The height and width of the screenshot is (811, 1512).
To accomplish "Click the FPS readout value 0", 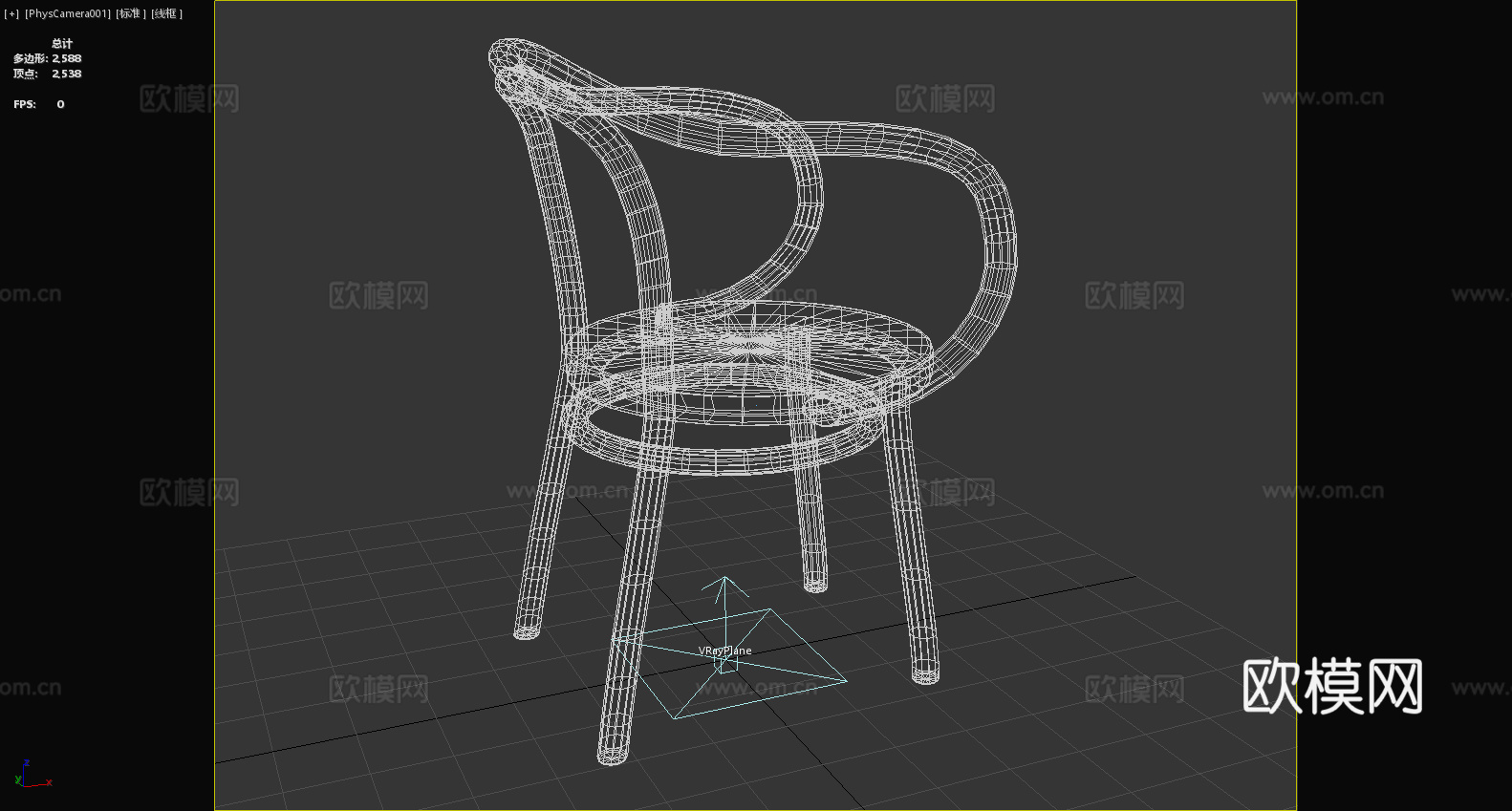I will (60, 104).
